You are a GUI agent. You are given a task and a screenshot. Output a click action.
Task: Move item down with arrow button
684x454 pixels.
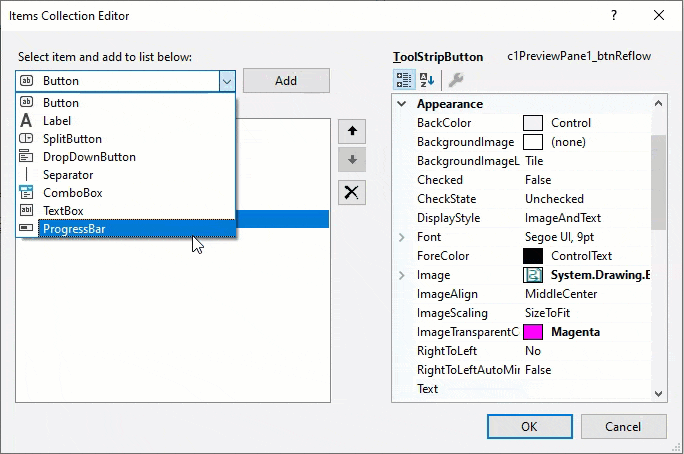coord(352,160)
